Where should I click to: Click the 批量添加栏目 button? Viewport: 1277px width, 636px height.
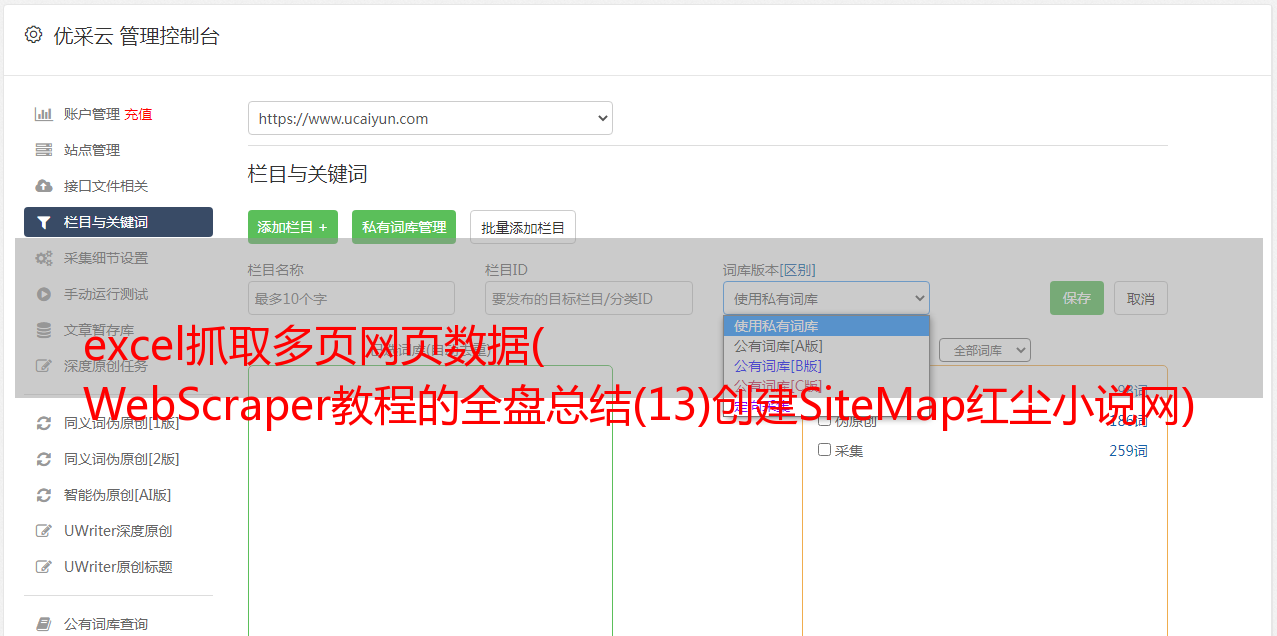[523, 227]
